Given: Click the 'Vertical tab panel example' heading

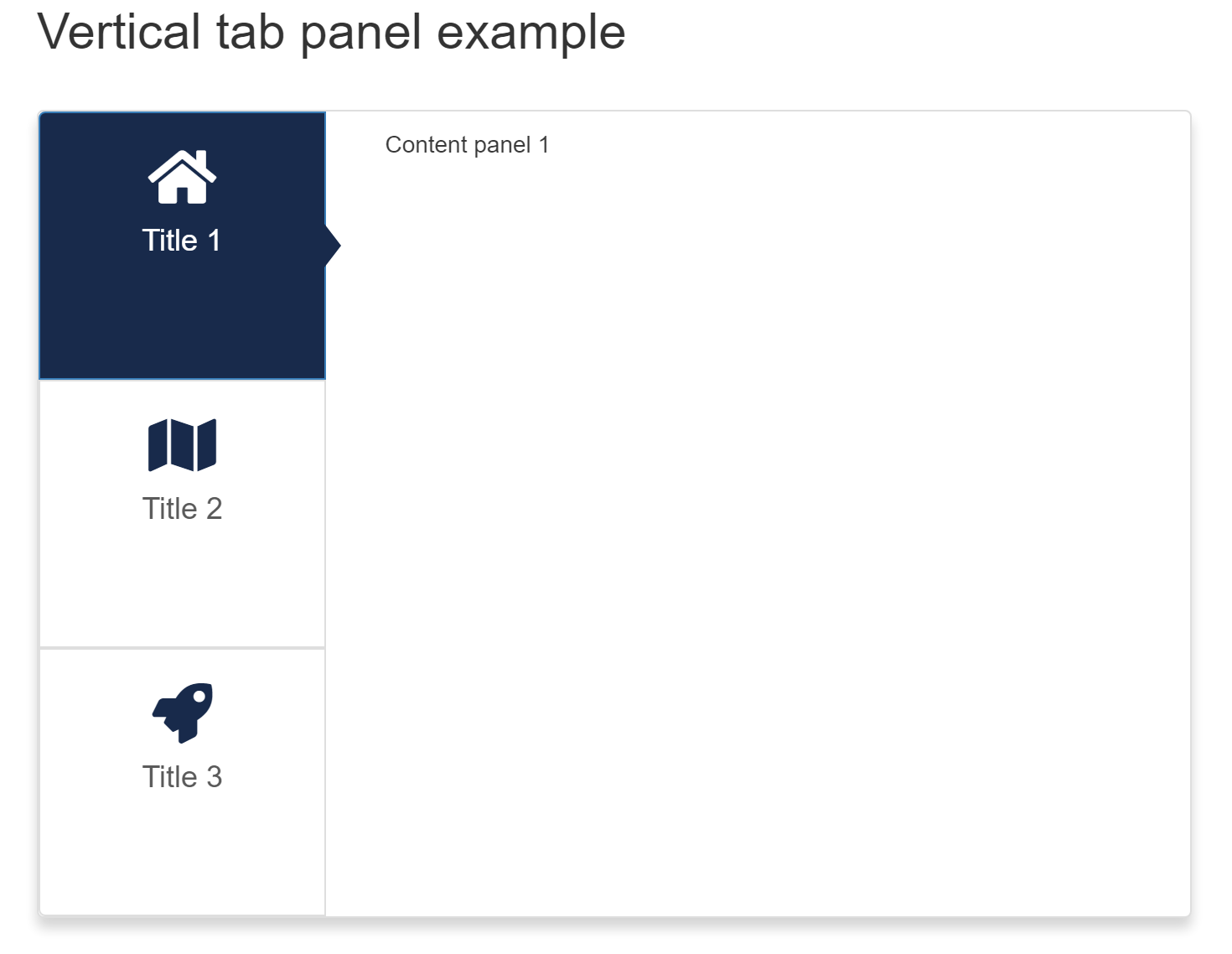Looking at the screenshot, I should [x=333, y=32].
